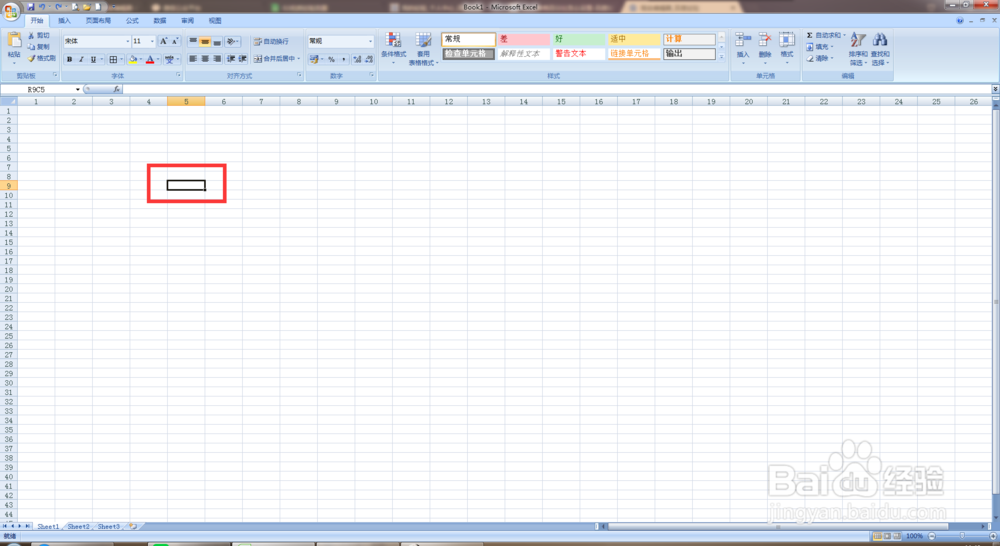Toggle Wrap Text (自动换行)
This screenshot has height=546, width=1000.
[x=271, y=41]
